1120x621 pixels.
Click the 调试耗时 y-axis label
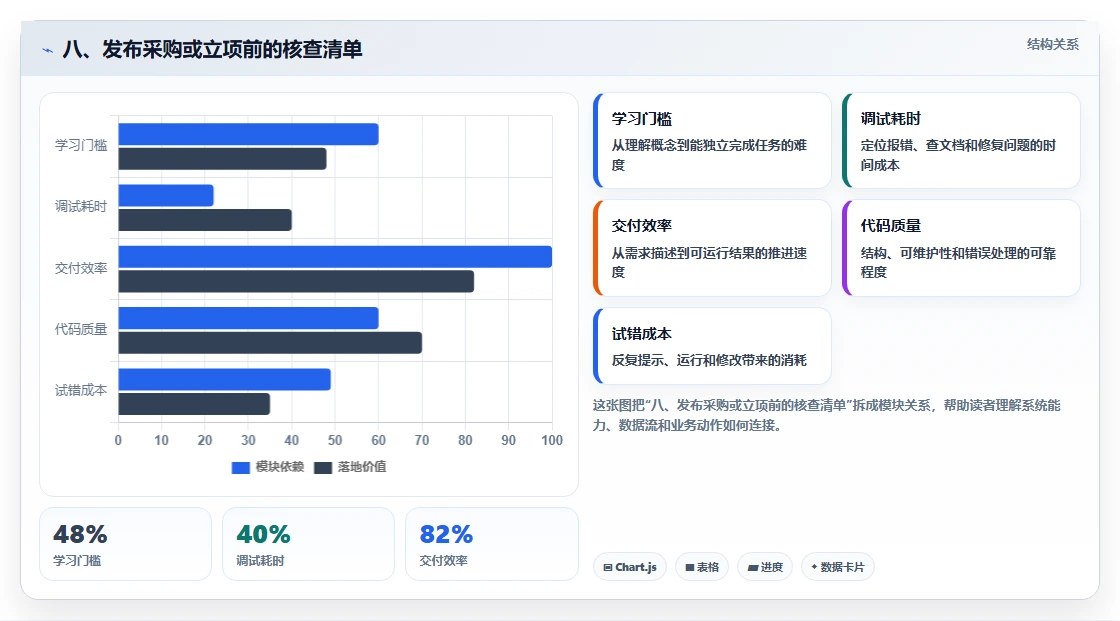point(81,207)
